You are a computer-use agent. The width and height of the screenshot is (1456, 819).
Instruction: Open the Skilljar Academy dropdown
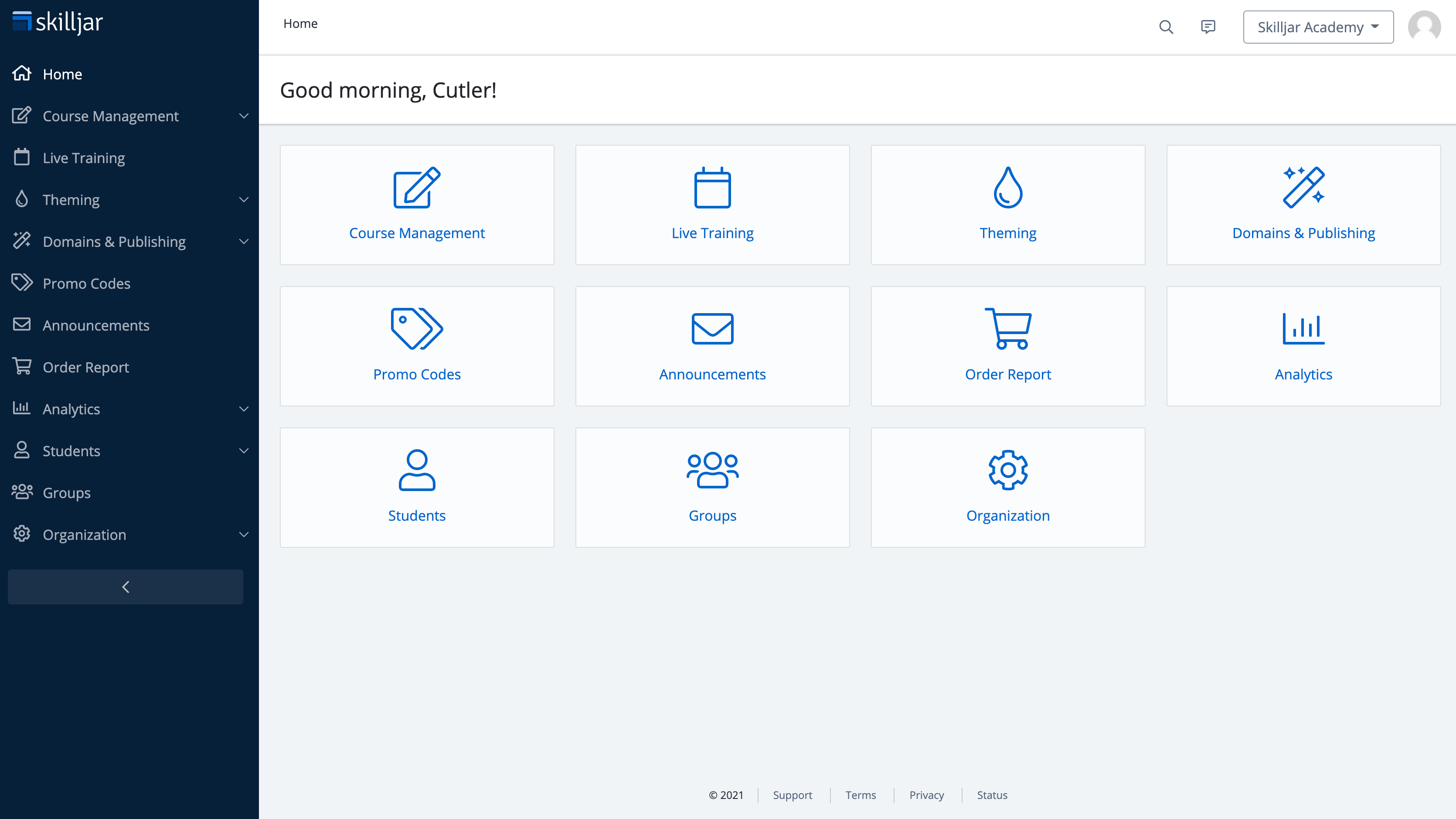(x=1317, y=27)
